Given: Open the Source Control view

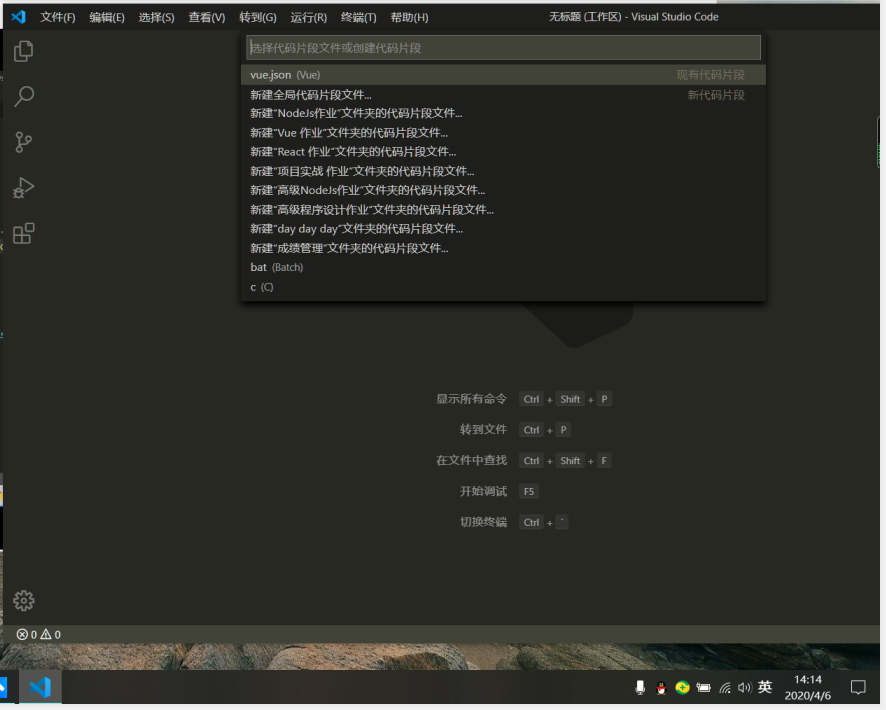Looking at the screenshot, I should (23, 142).
